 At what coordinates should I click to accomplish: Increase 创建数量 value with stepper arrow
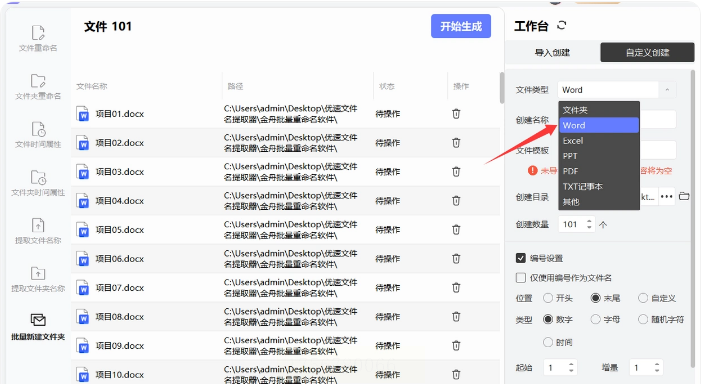point(589,221)
